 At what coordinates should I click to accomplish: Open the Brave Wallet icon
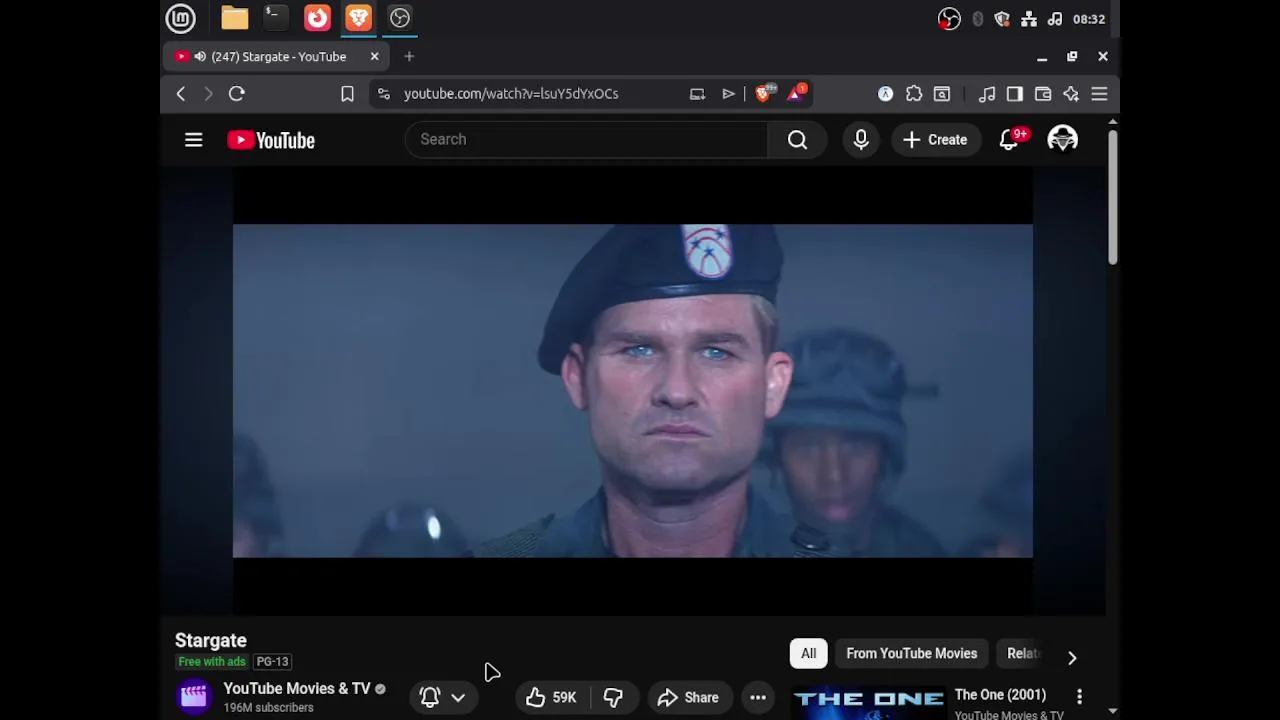pyautogui.click(x=1043, y=93)
